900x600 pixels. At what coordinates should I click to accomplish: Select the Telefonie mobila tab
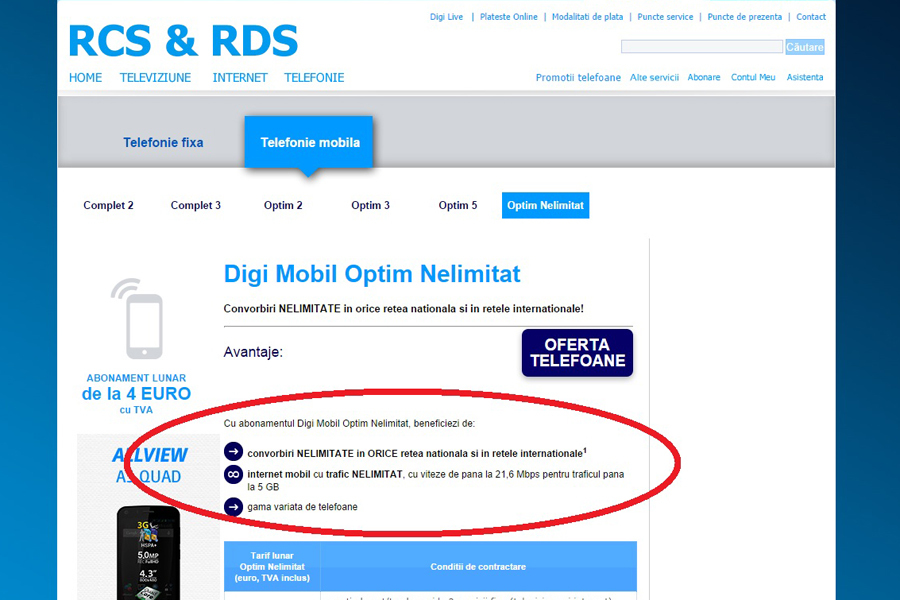(x=309, y=142)
